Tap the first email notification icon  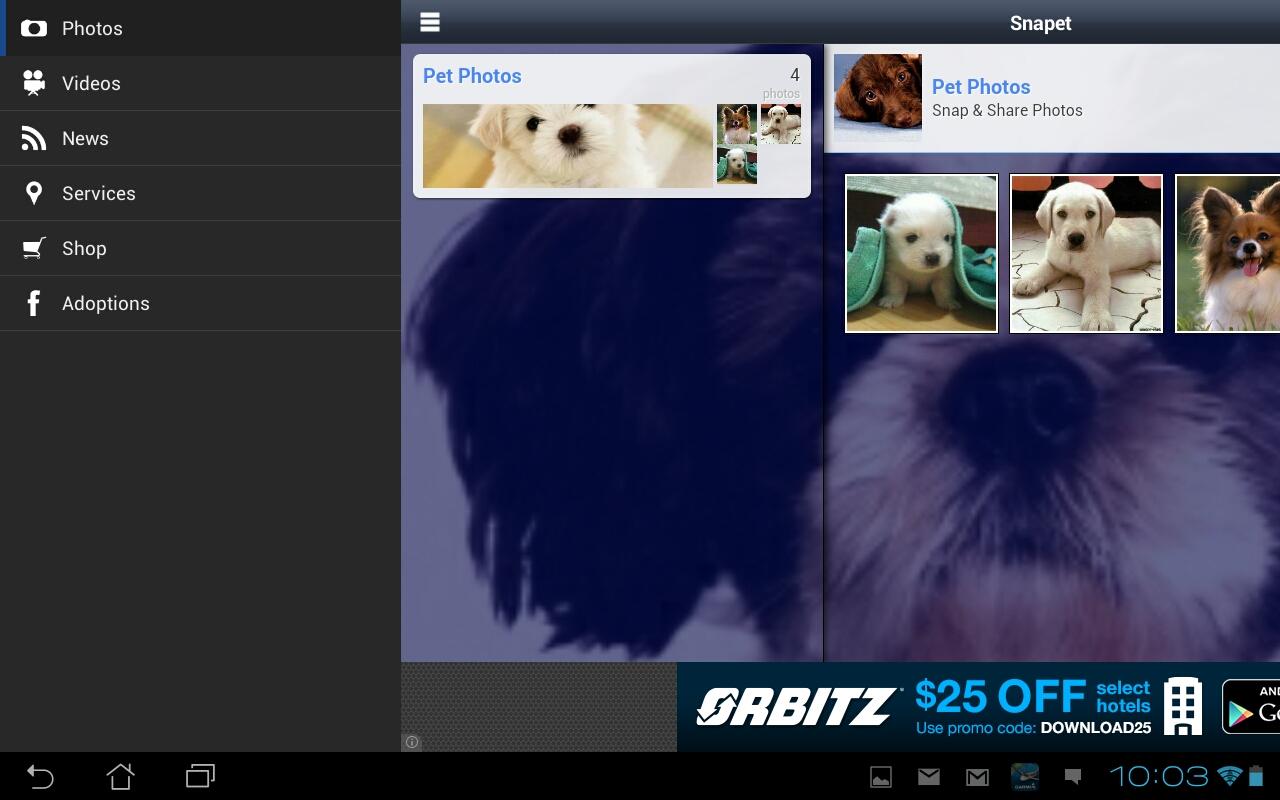point(929,776)
